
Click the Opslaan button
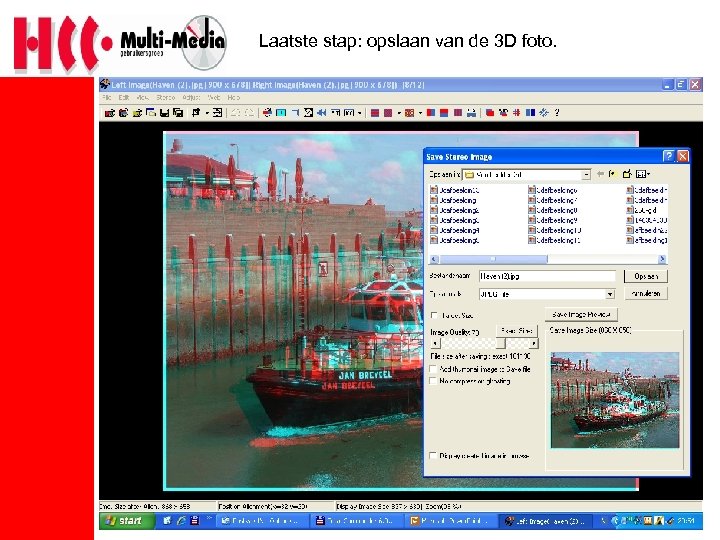coord(646,276)
